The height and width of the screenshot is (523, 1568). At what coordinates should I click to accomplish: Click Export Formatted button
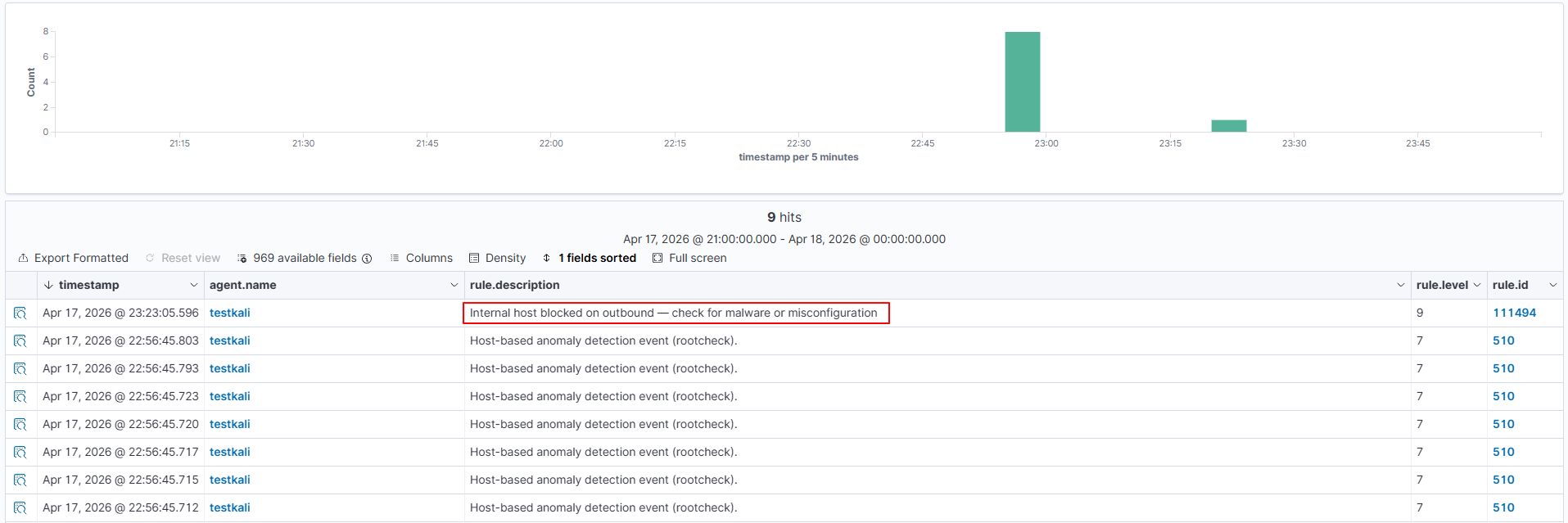73,259
